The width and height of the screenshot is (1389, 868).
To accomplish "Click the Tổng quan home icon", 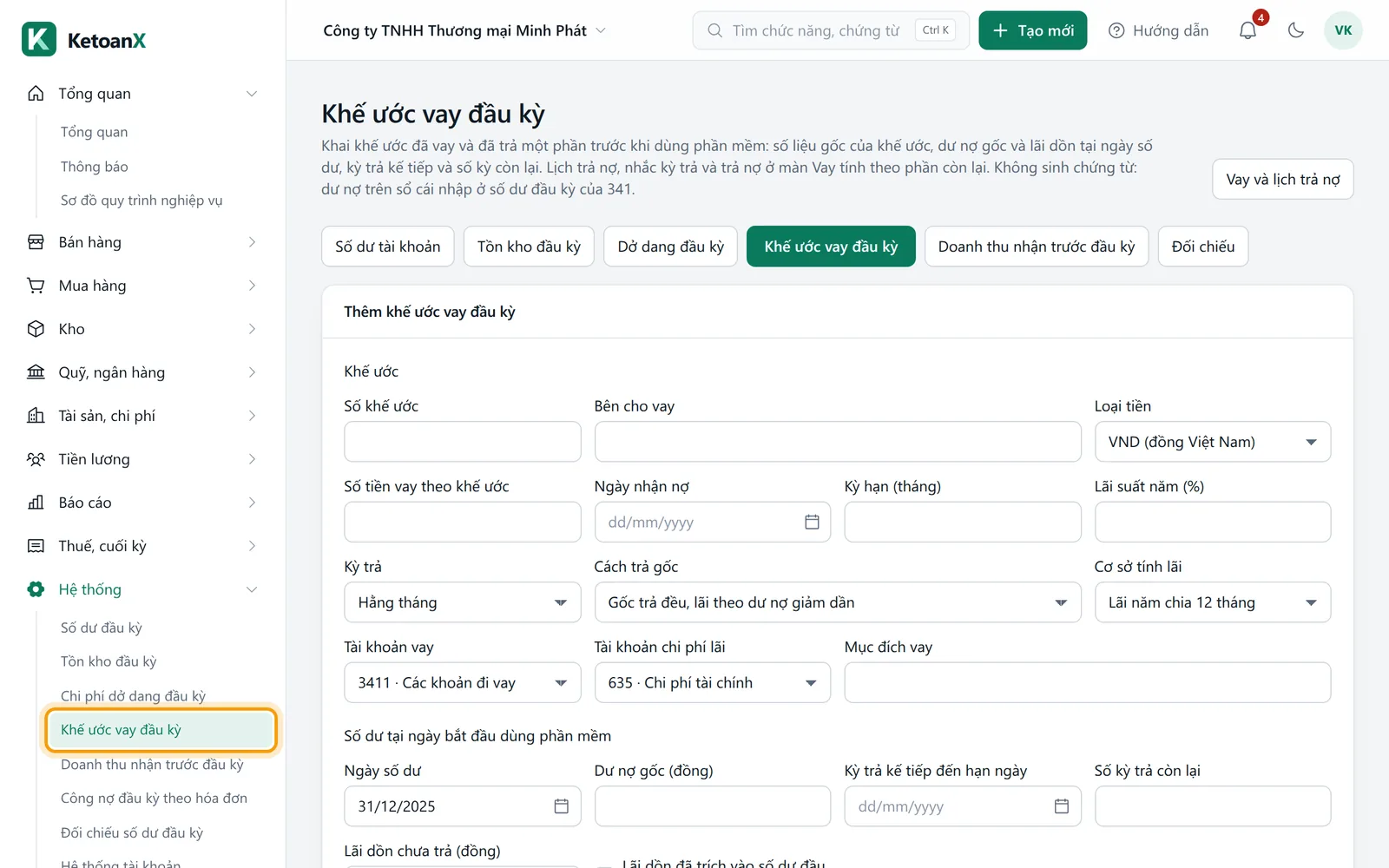I will pyautogui.click(x=36, y=93).
